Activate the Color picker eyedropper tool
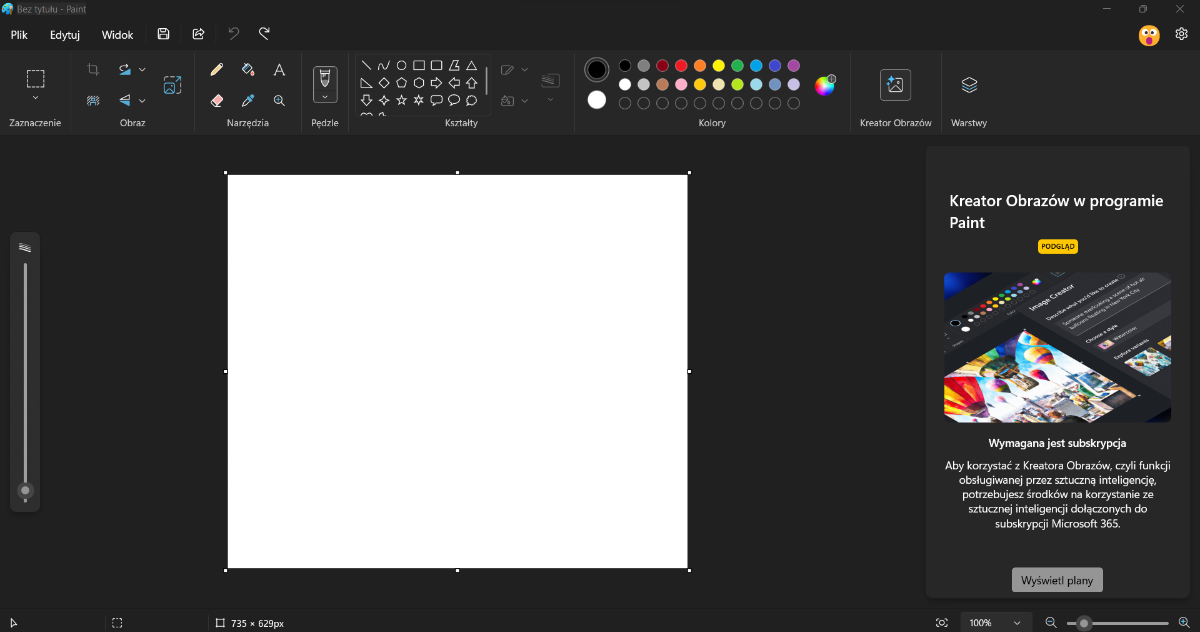 click(248, 100)
